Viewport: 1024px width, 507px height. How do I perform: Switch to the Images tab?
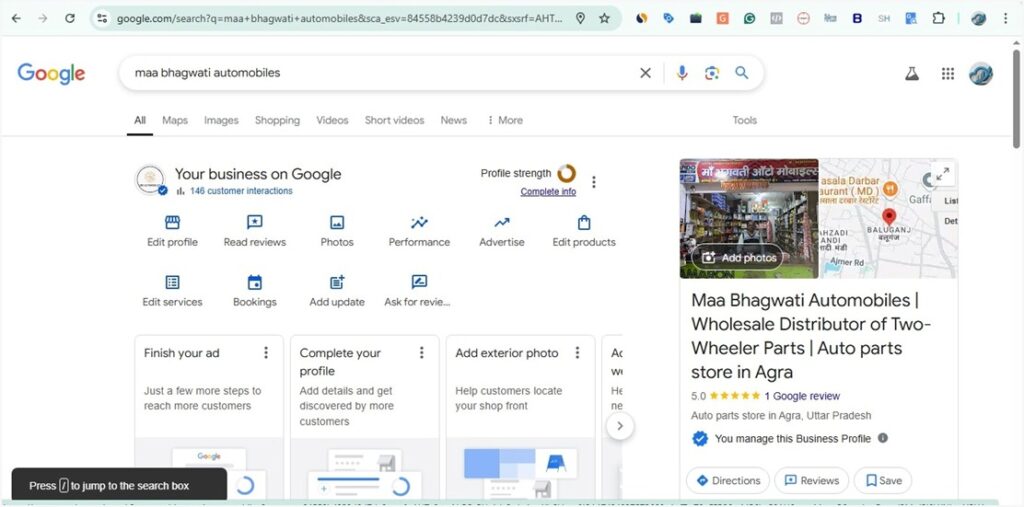pos(221,120)
